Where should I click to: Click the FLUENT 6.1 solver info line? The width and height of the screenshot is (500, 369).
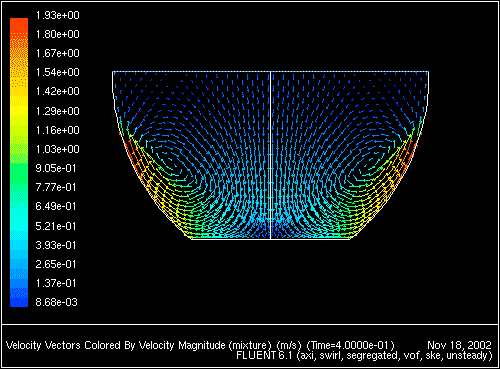click(364, 356)
